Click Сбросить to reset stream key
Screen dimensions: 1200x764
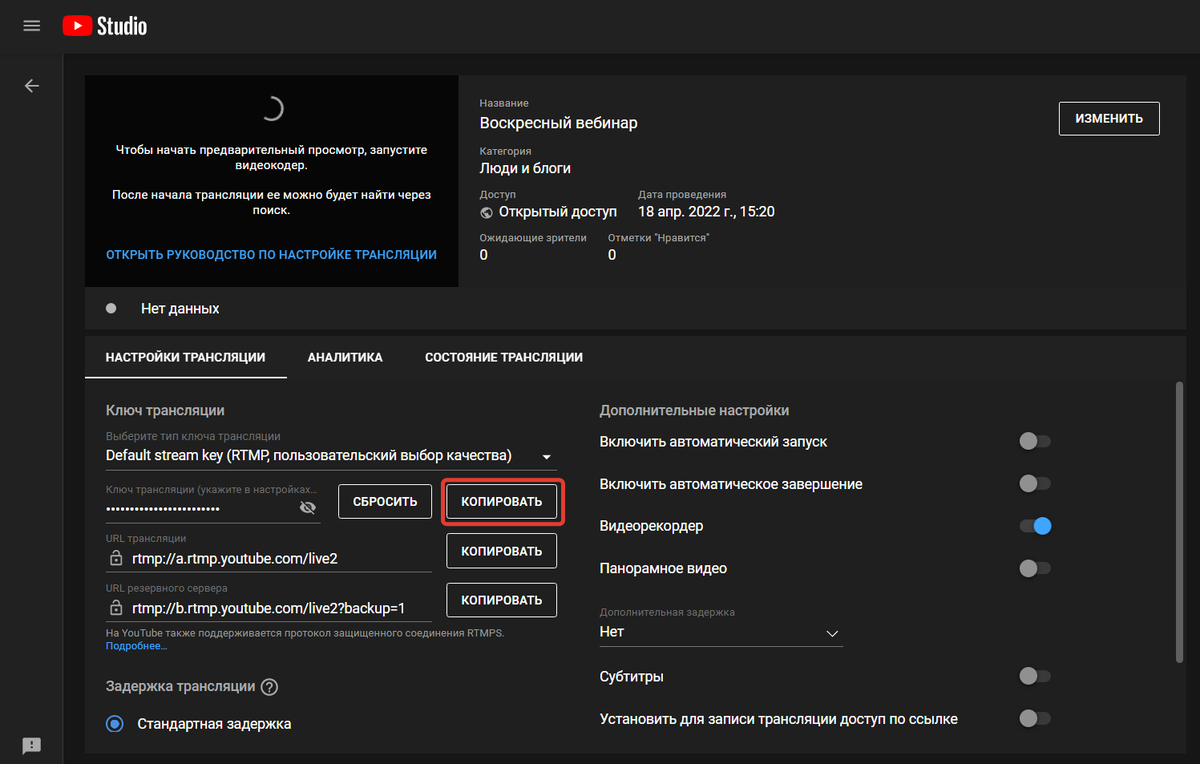[385, 501]
